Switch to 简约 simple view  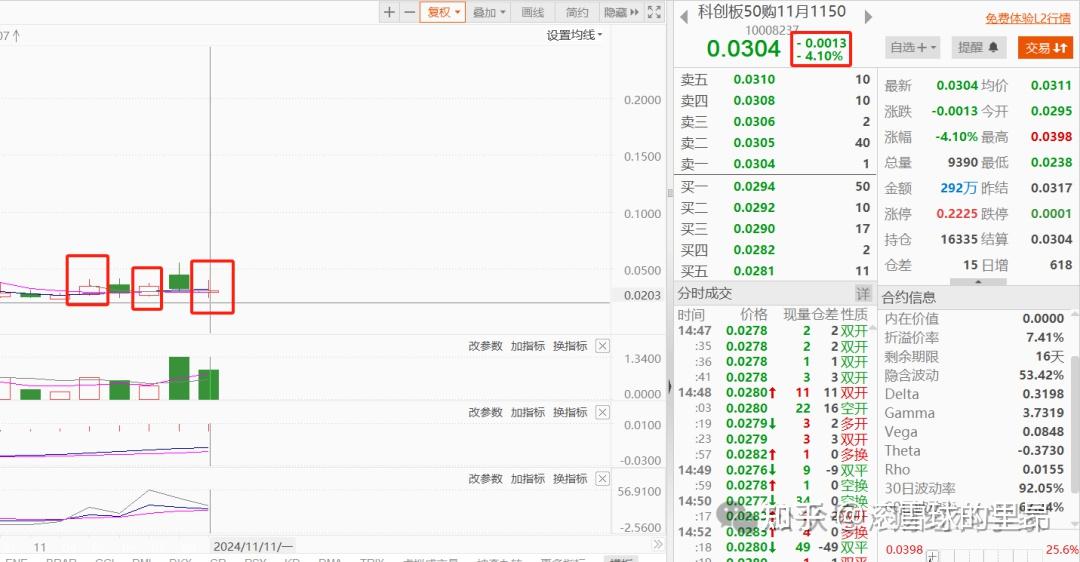click(x=577, y=12)
